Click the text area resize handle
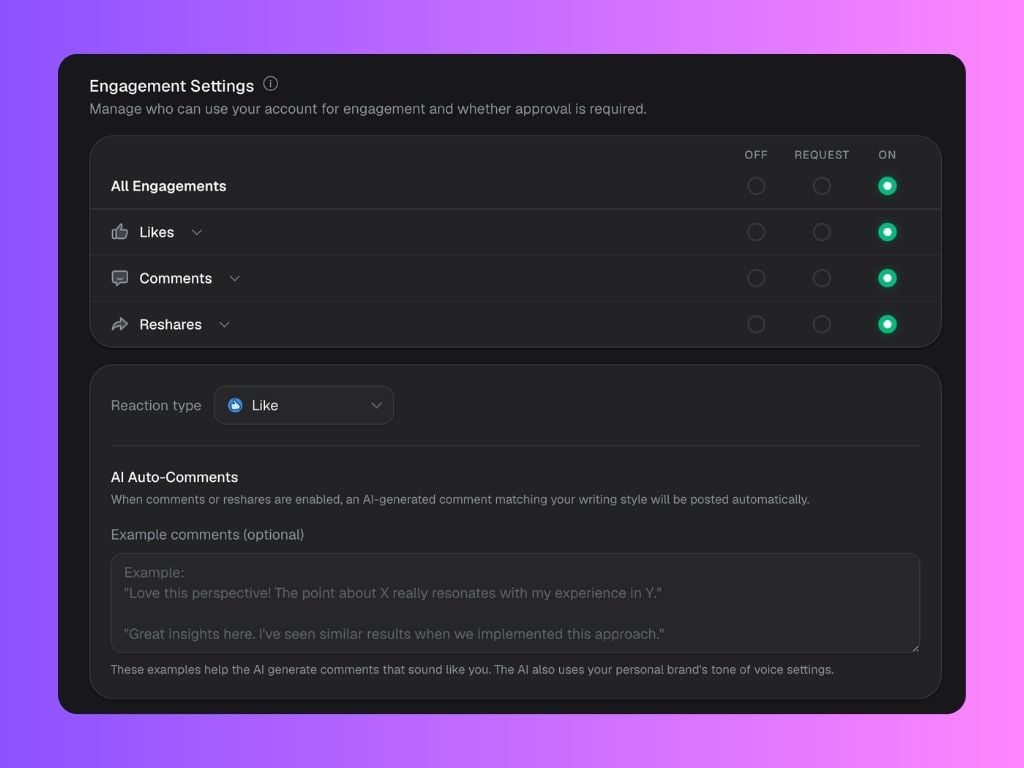1024x768 pixels. (x=916, y=648)
